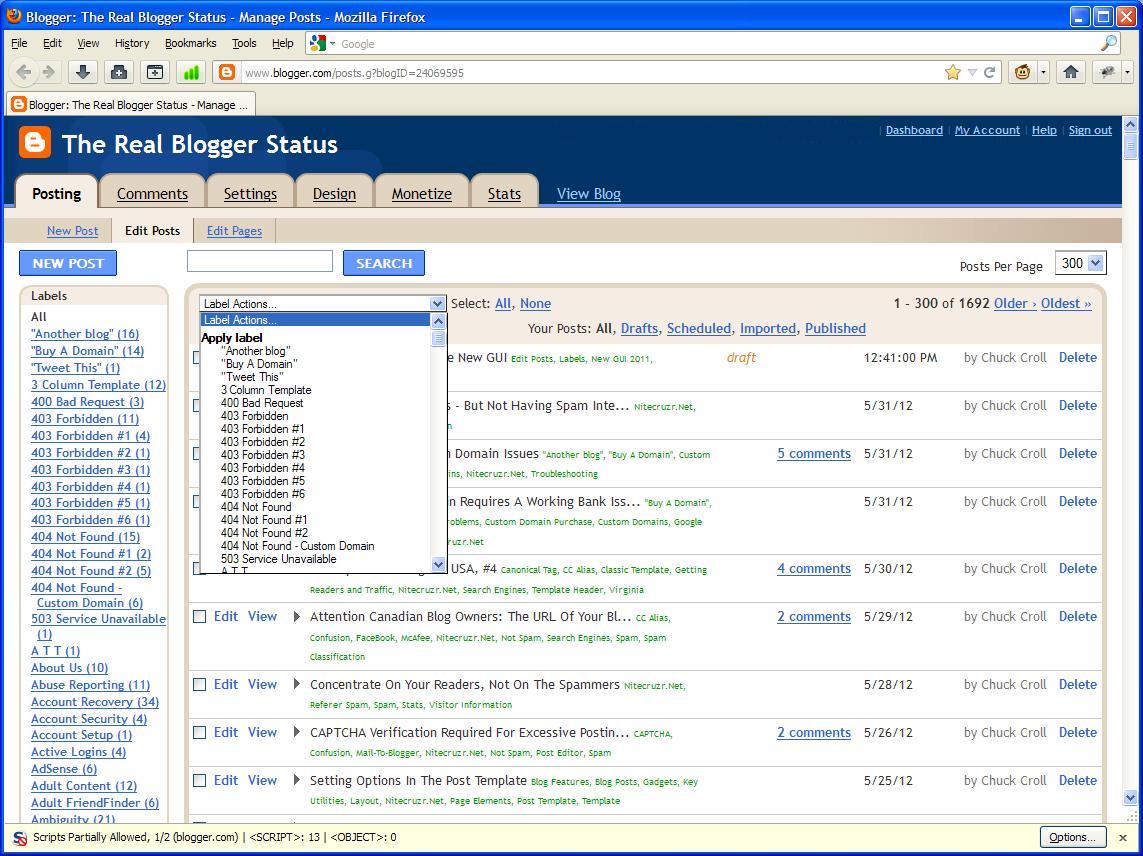
Task: Click the green stats bars toolbar icon
Action: click(x=192, y=72)
